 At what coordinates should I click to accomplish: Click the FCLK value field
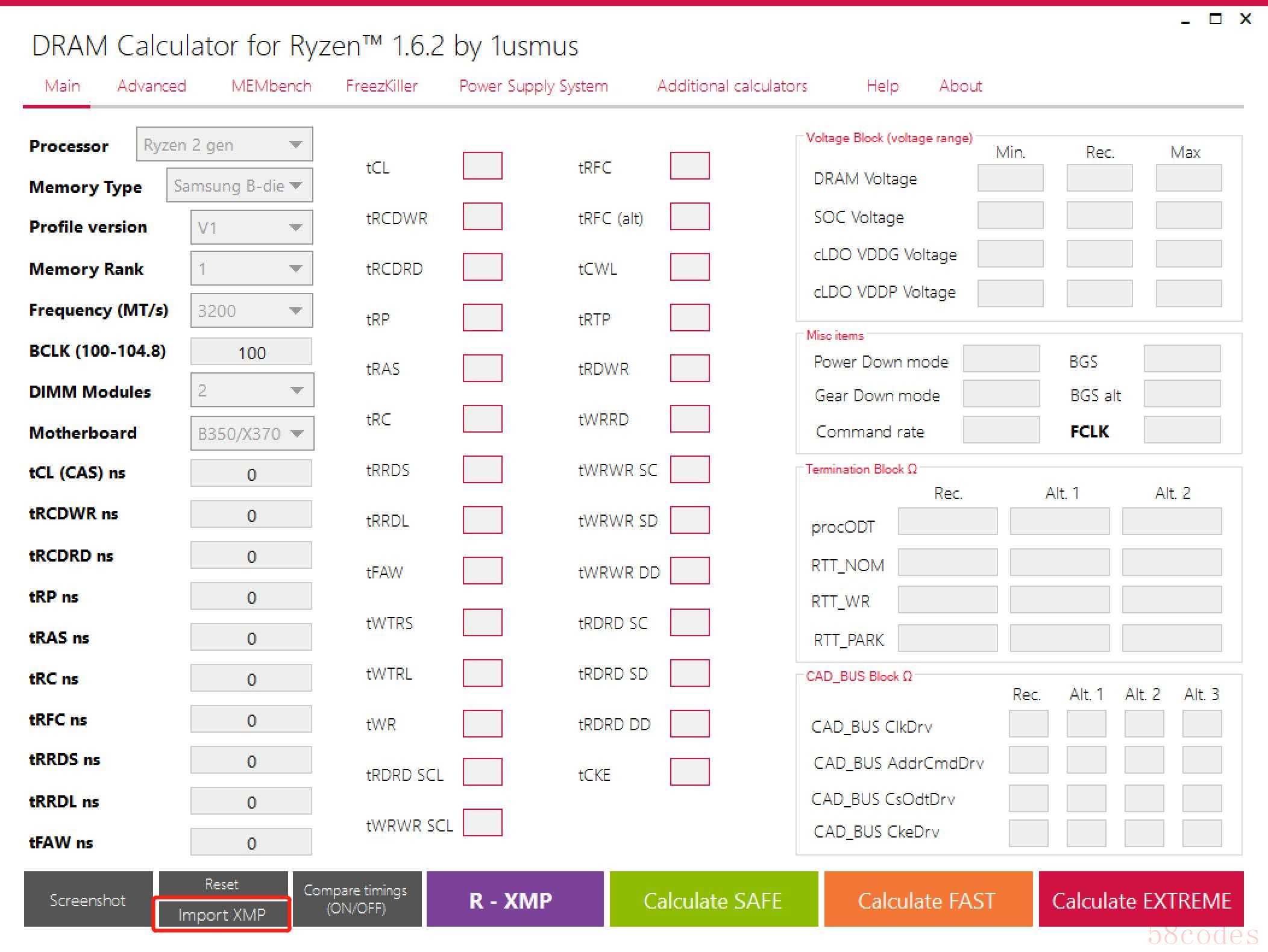coord(1182,430)
